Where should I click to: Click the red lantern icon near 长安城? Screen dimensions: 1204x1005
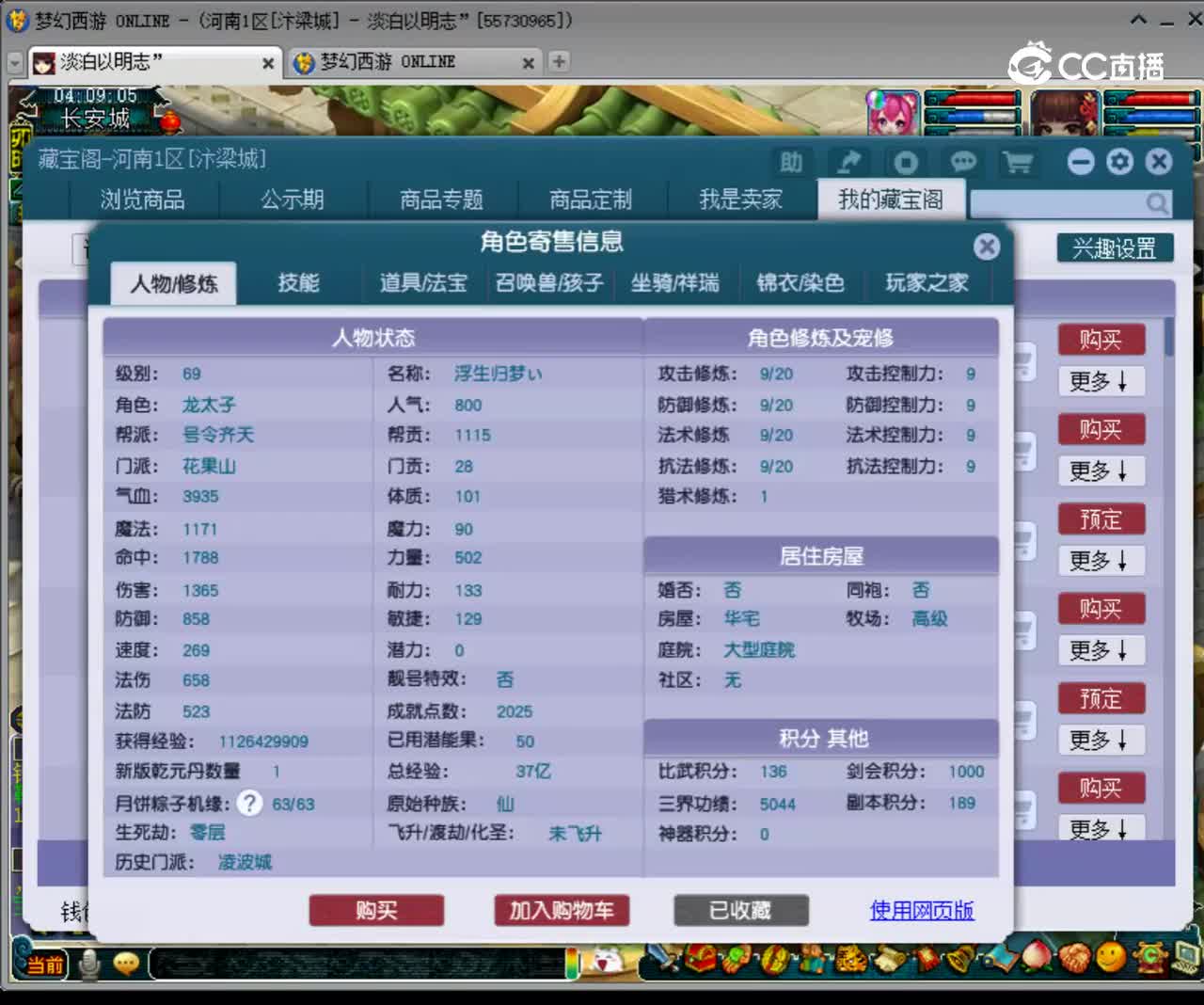point(170,120)
